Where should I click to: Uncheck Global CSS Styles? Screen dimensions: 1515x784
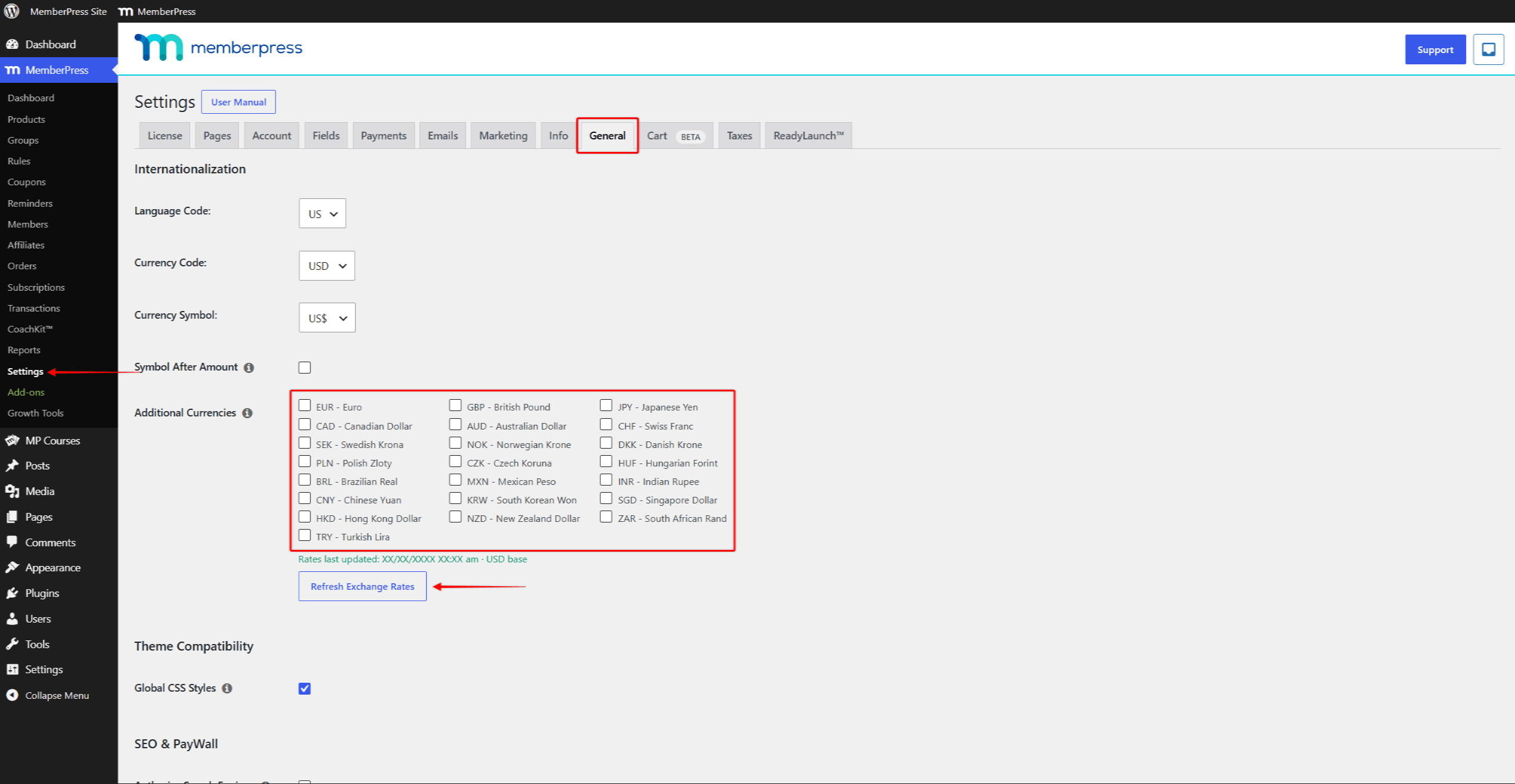click(x=305, y=689)
